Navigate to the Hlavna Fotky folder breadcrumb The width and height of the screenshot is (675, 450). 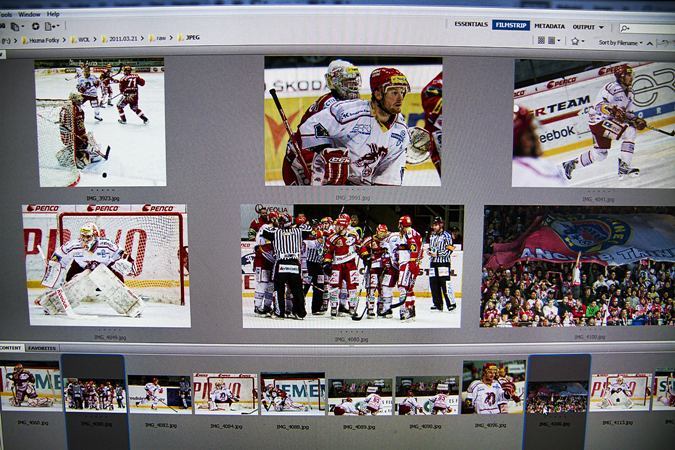[41, 40]
